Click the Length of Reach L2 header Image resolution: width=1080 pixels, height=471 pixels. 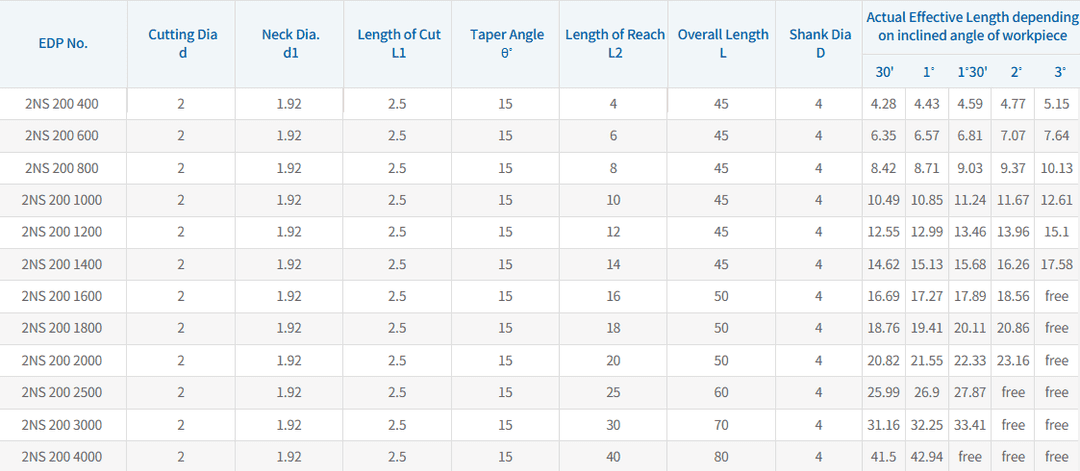[x=614, y=44]
